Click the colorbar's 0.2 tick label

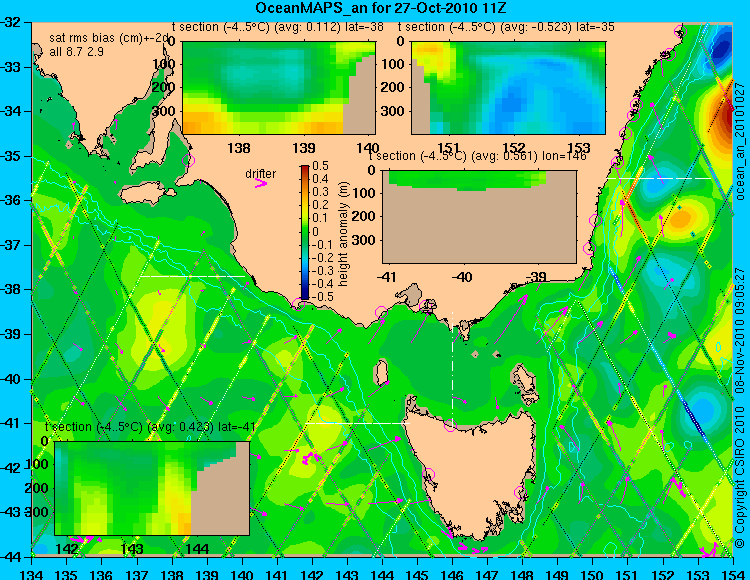pos(320,205)
